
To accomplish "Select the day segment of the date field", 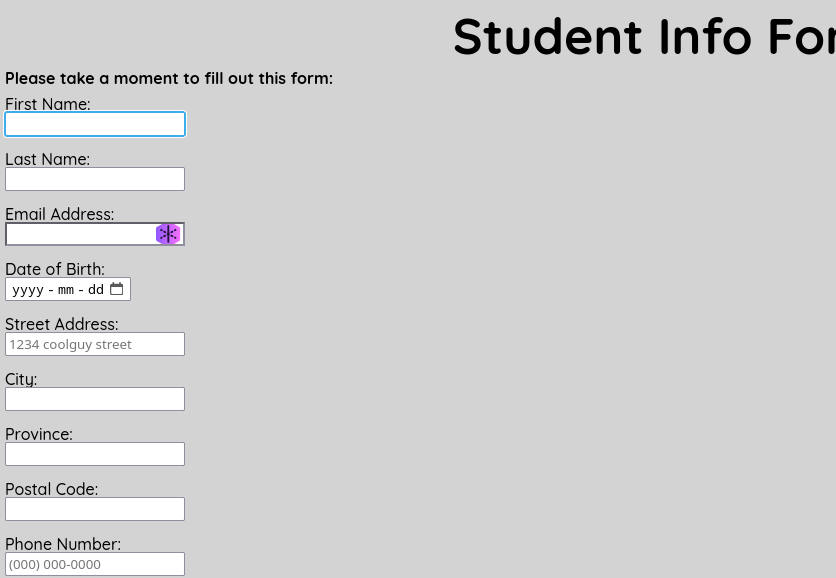I will pyautogui.click(x=96, y=290).
